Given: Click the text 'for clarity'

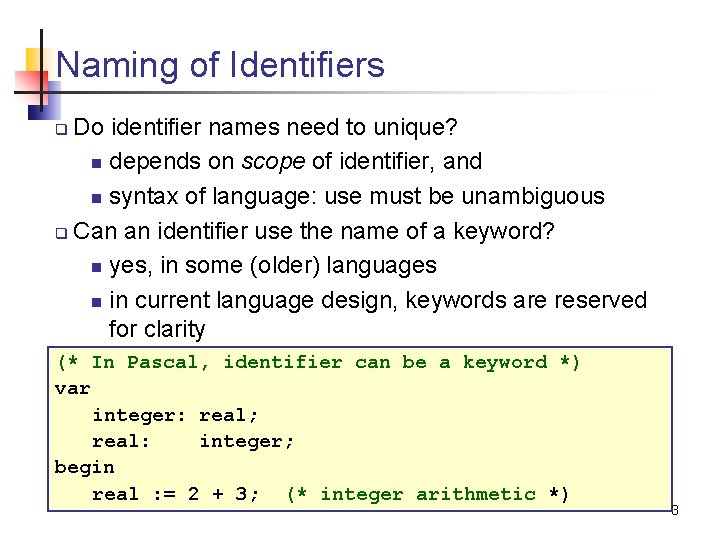Looking at the screenshot, I should point(157,329).
